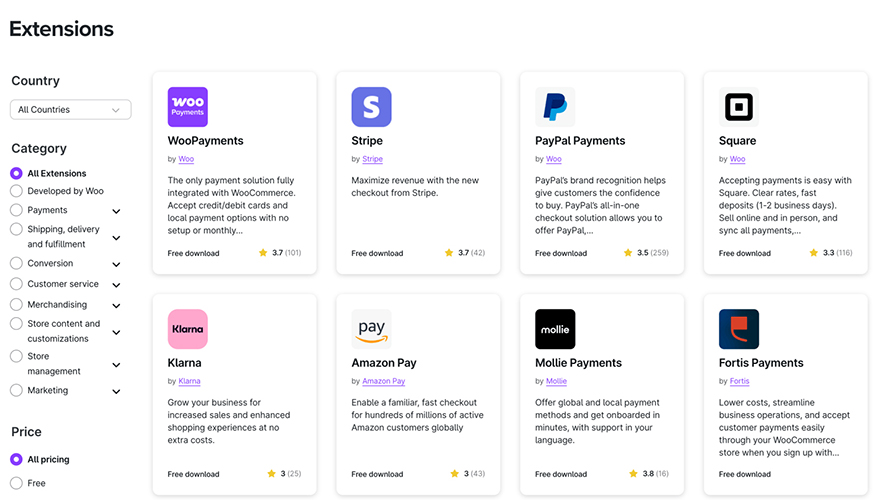Open the Stripe developer link
Viewport: 884px width, 500px height.
(x=373, y=159)
